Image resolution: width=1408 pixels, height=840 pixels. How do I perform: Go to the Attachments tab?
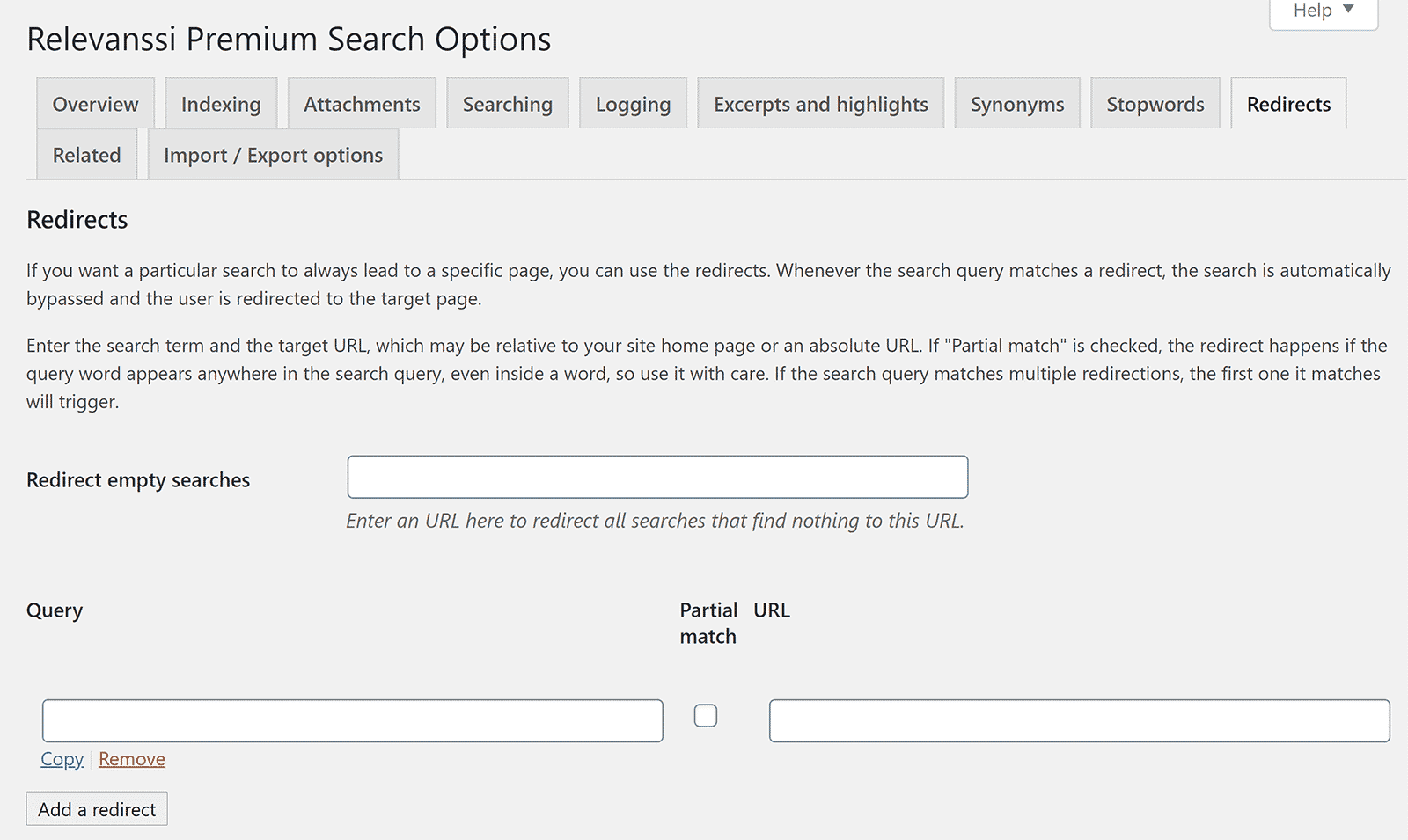[x=362, y=104]
